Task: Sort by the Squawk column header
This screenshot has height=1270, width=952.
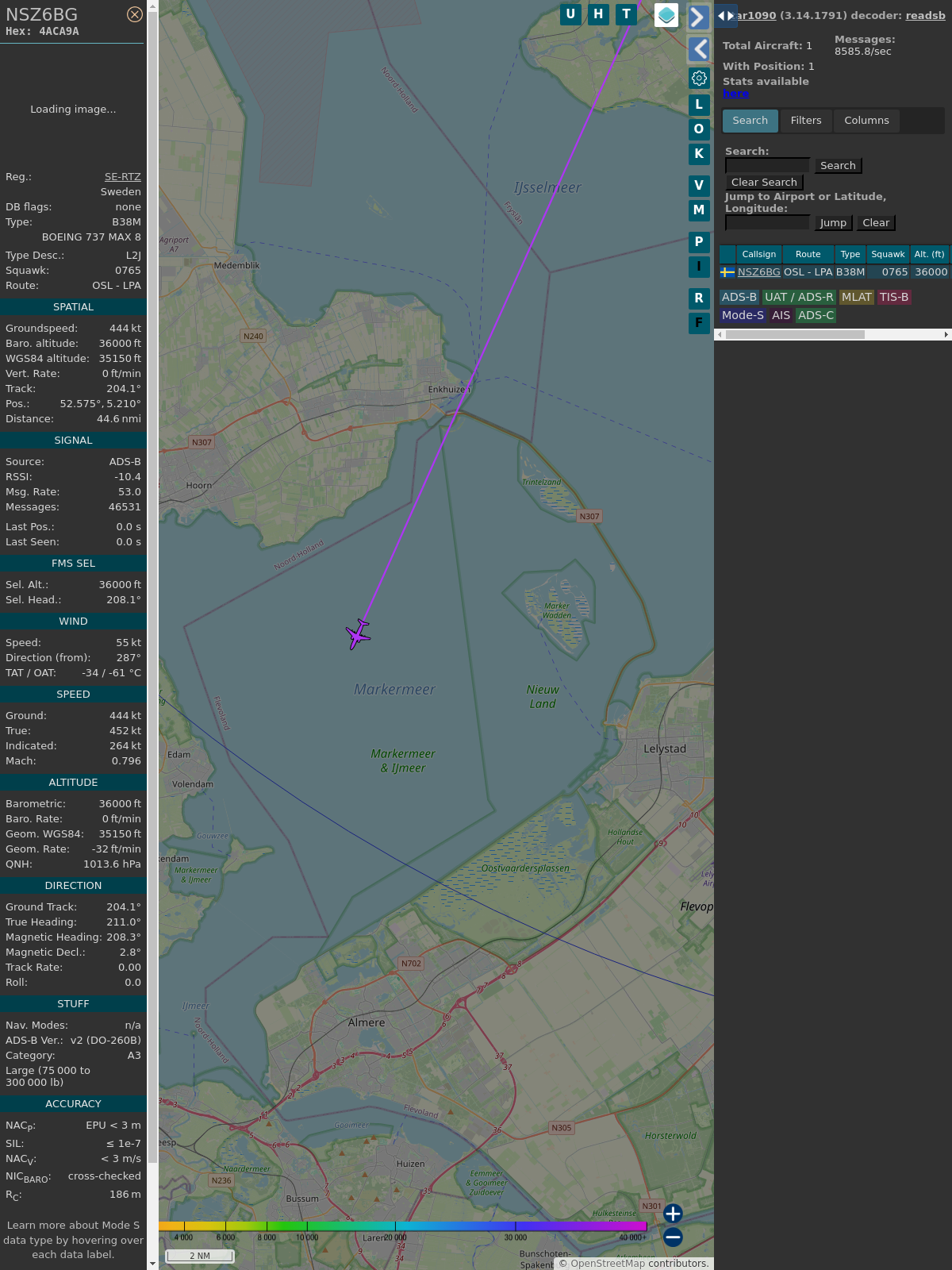Action: pyautogui.click(x=888, y=255)
